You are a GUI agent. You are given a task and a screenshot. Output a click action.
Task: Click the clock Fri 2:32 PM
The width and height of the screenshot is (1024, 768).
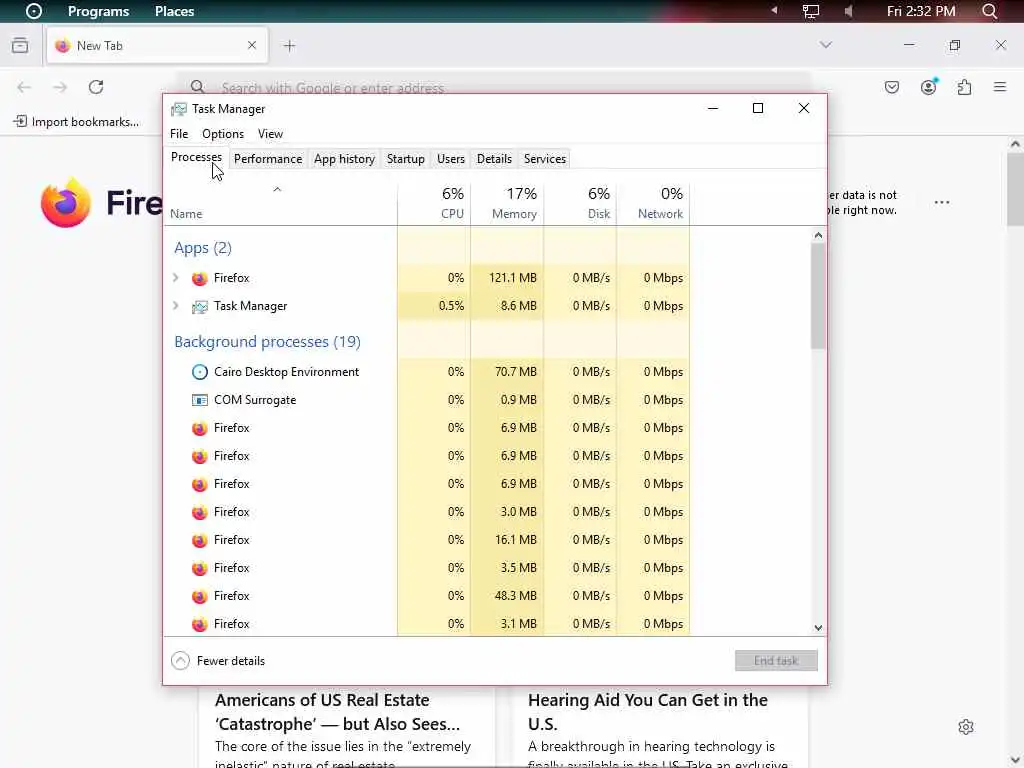921,11
